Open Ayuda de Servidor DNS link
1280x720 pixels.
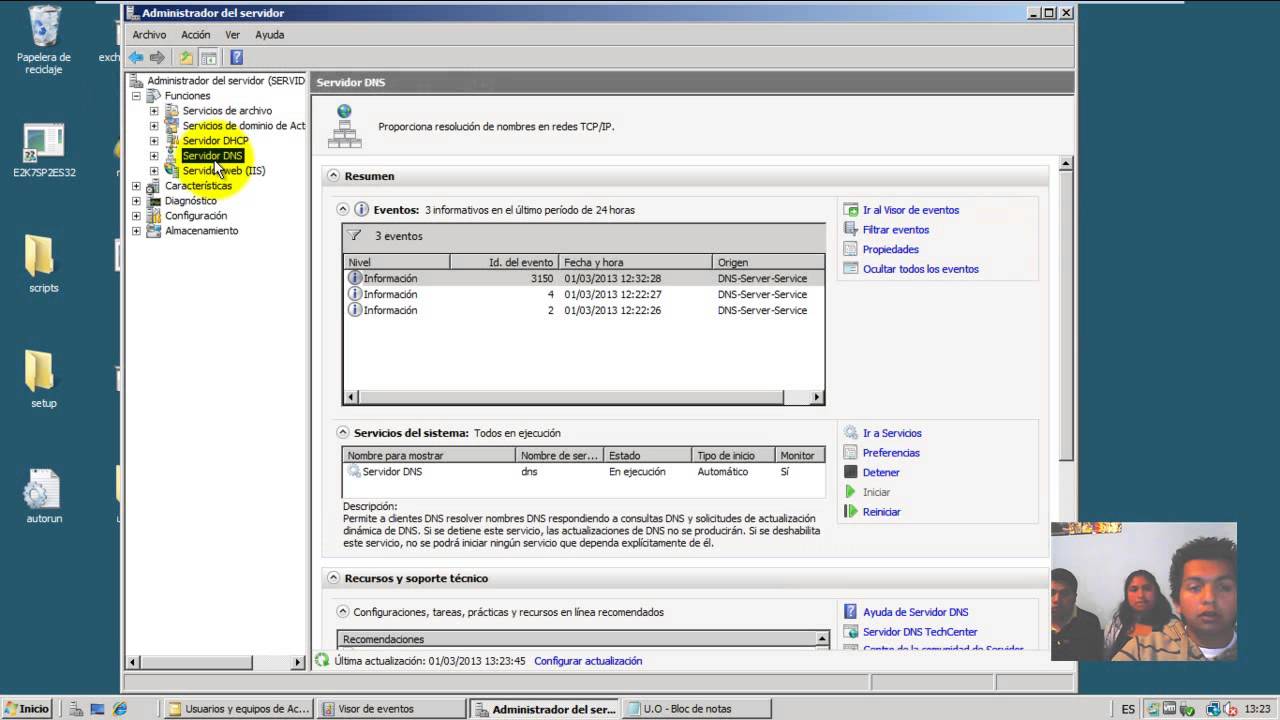point(916,612)
